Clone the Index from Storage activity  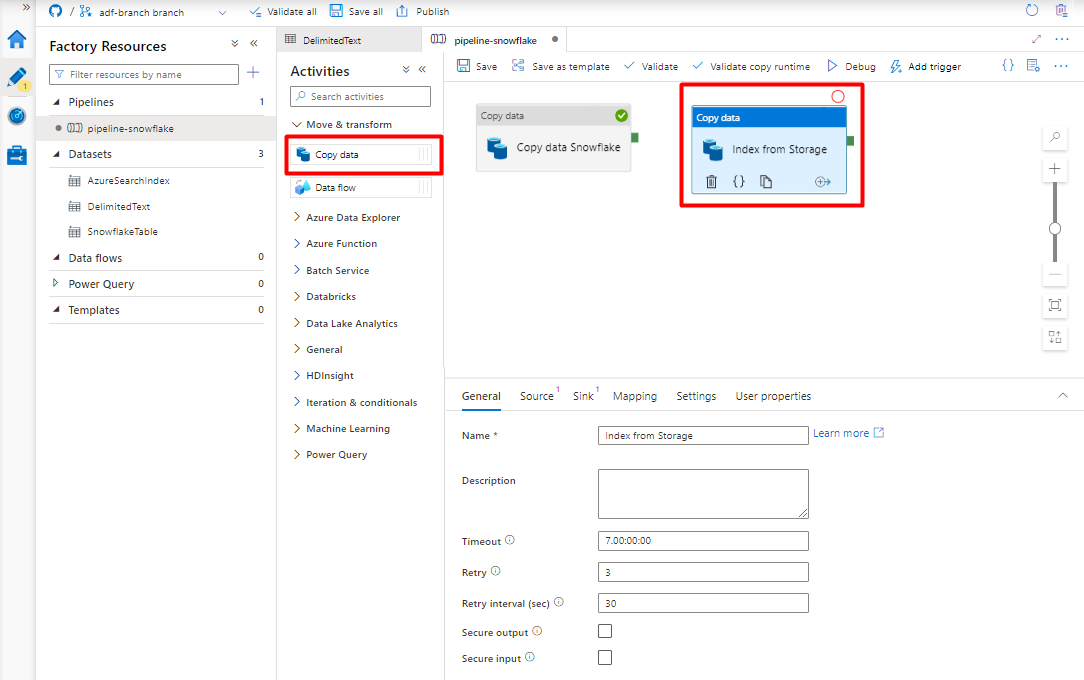pyautogui.click(x=766, y=182)
